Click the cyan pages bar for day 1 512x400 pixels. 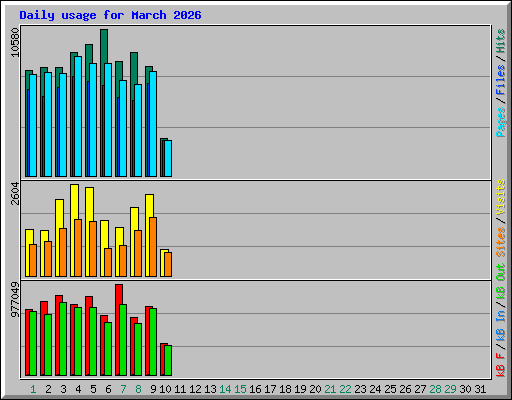click(x=33, y=125)
